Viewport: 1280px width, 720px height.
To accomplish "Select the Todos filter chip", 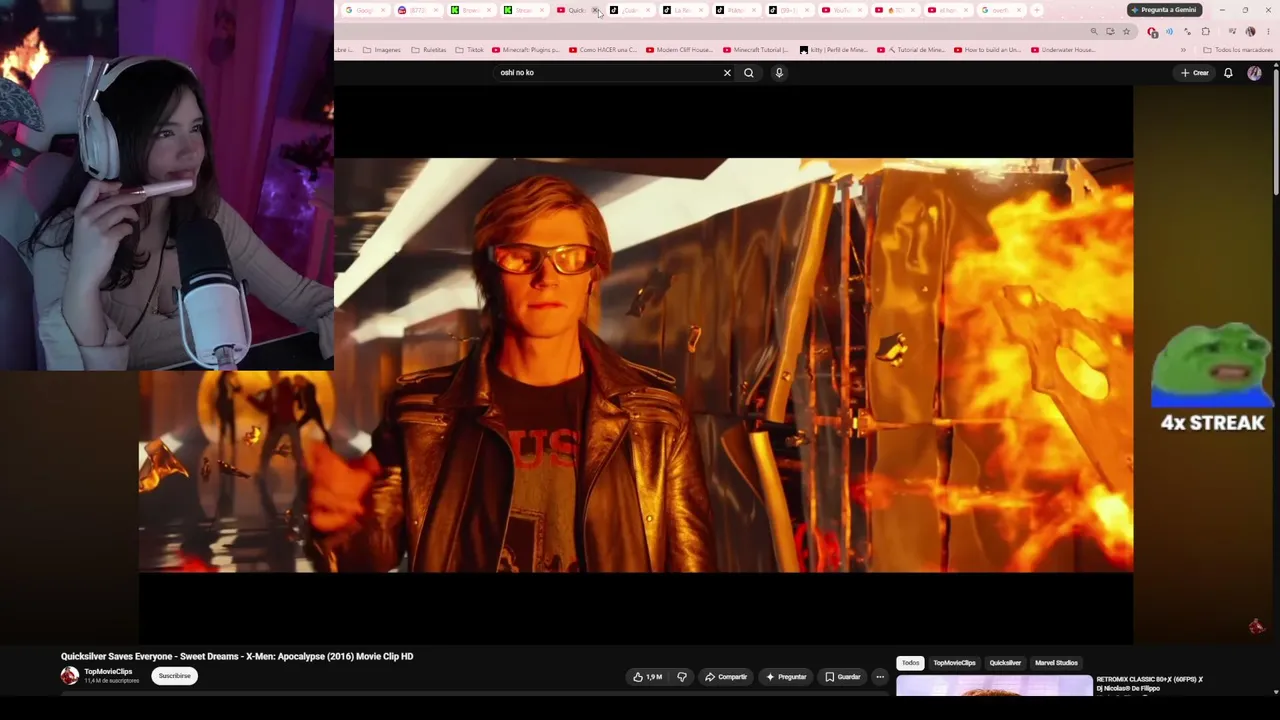I will (x=910, y=663).
